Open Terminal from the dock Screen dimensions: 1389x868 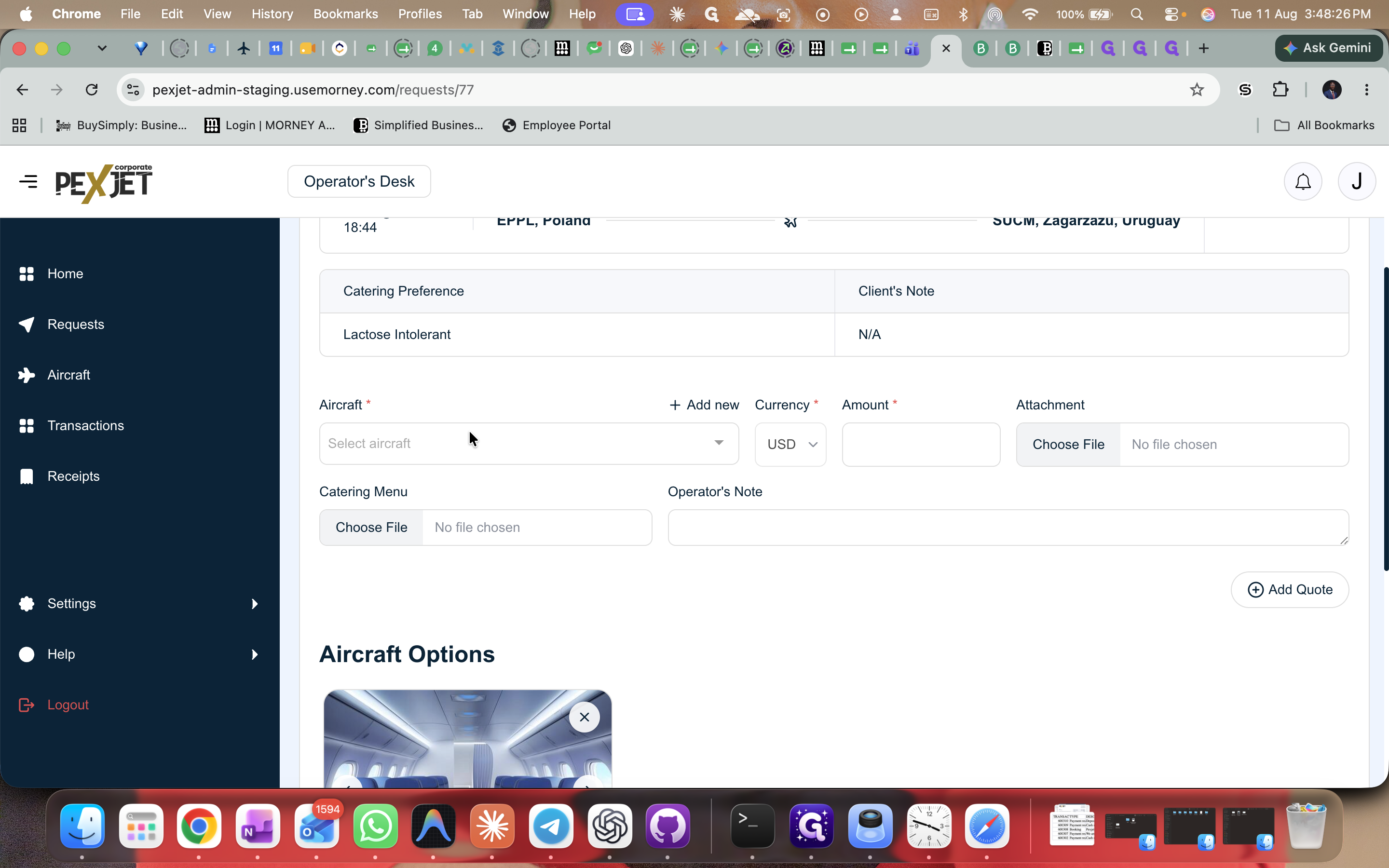752,826
